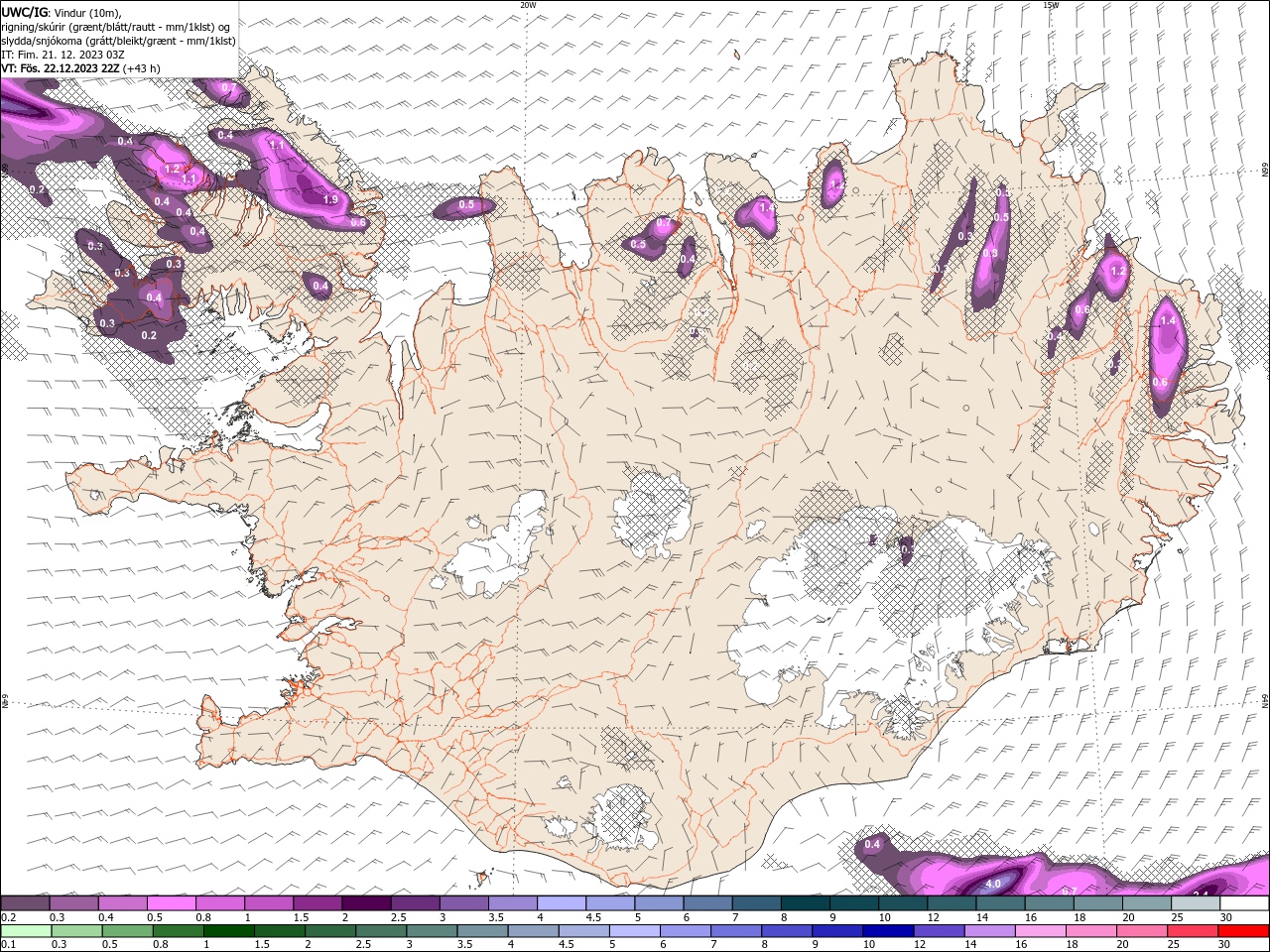Pick the royal blue rain-scale swatch from 8 to 9
The width and height of the screenshot is (1270, 952).
[x=786, y=931]
